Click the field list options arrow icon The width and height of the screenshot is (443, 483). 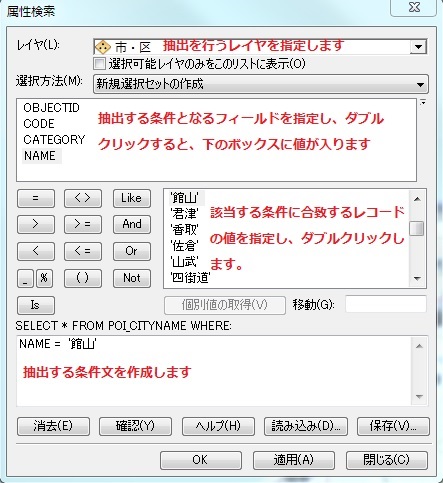click(x=423, y=102)
